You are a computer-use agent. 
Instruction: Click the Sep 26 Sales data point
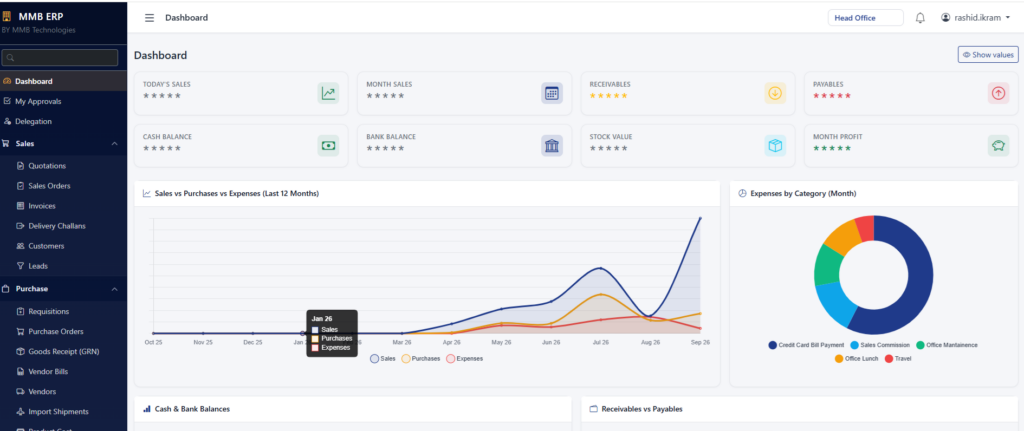(x=700, y=218)
